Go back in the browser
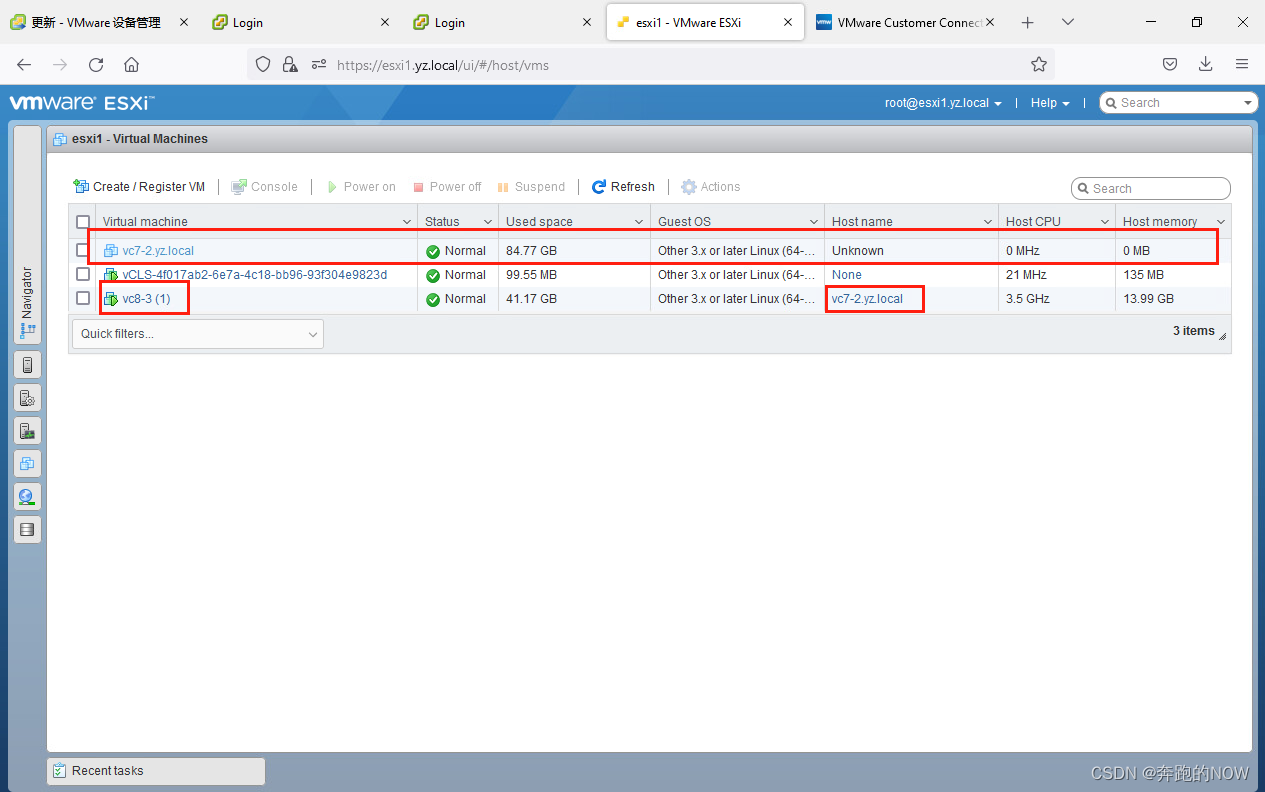 pyautogui.click(x=24, y=64)
